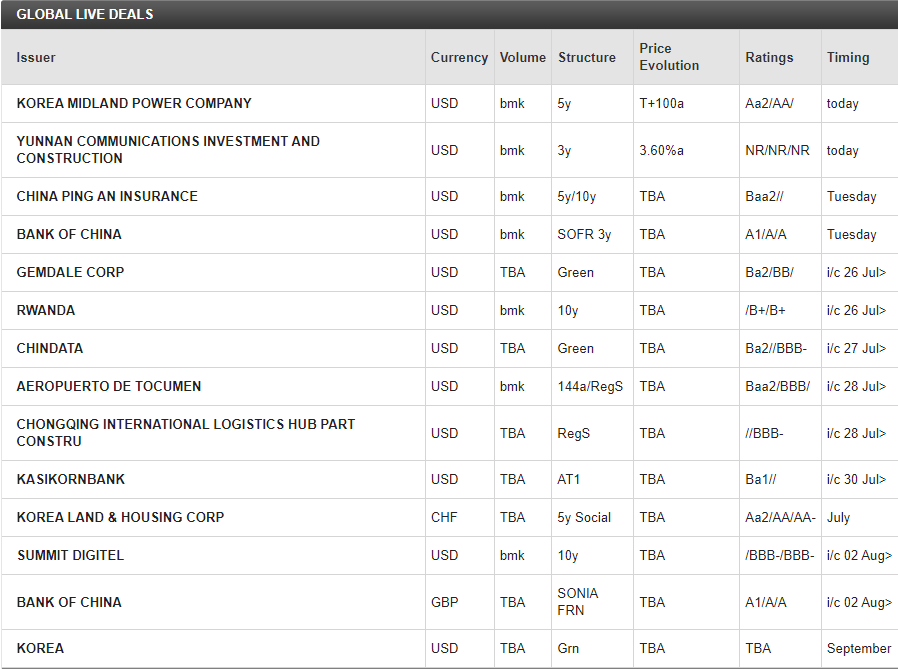Click the Timing column header
This screenshot has height=669, width=898.
[848, 57]
